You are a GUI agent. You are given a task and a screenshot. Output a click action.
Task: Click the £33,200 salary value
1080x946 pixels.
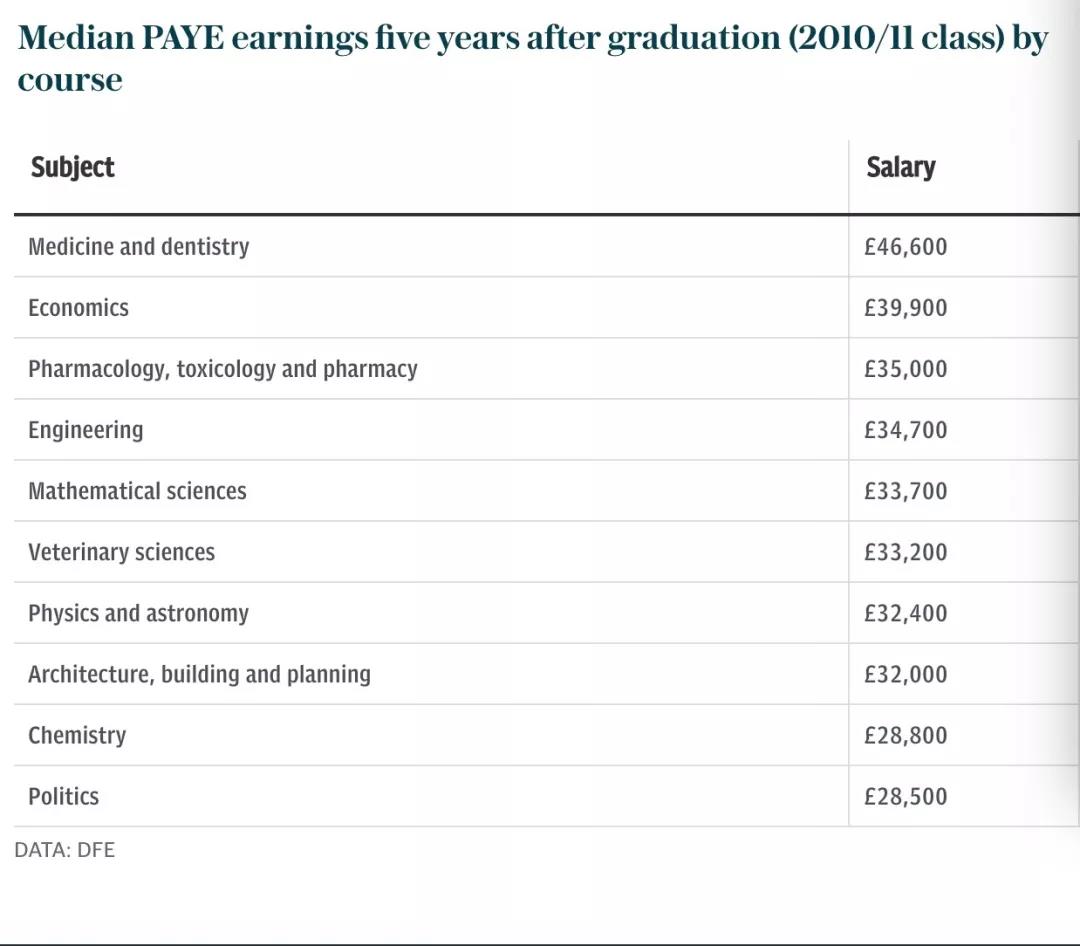tap(905, 552)
